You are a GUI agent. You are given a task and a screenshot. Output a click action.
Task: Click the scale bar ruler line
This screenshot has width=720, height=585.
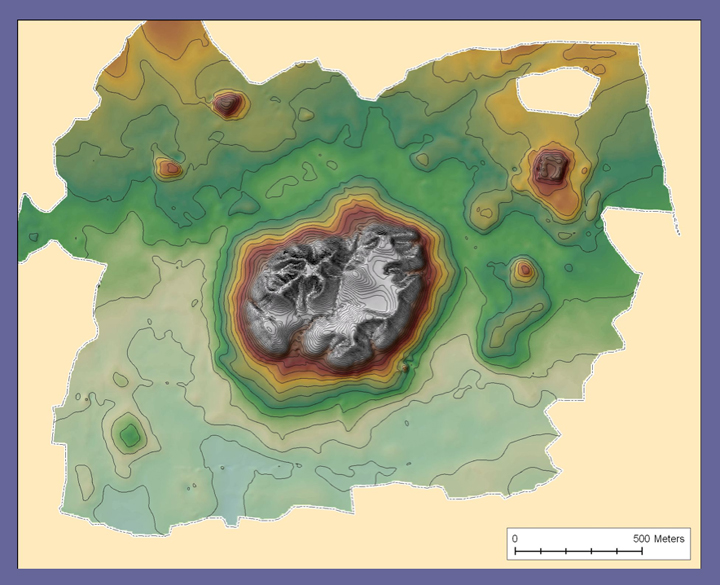click(x=578, y=551)
